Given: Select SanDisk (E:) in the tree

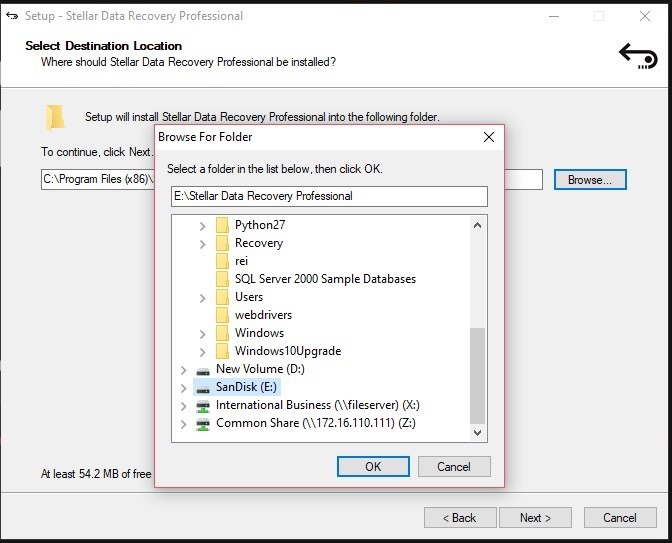Looking at the screenshot, I should (x=246, y=387).
